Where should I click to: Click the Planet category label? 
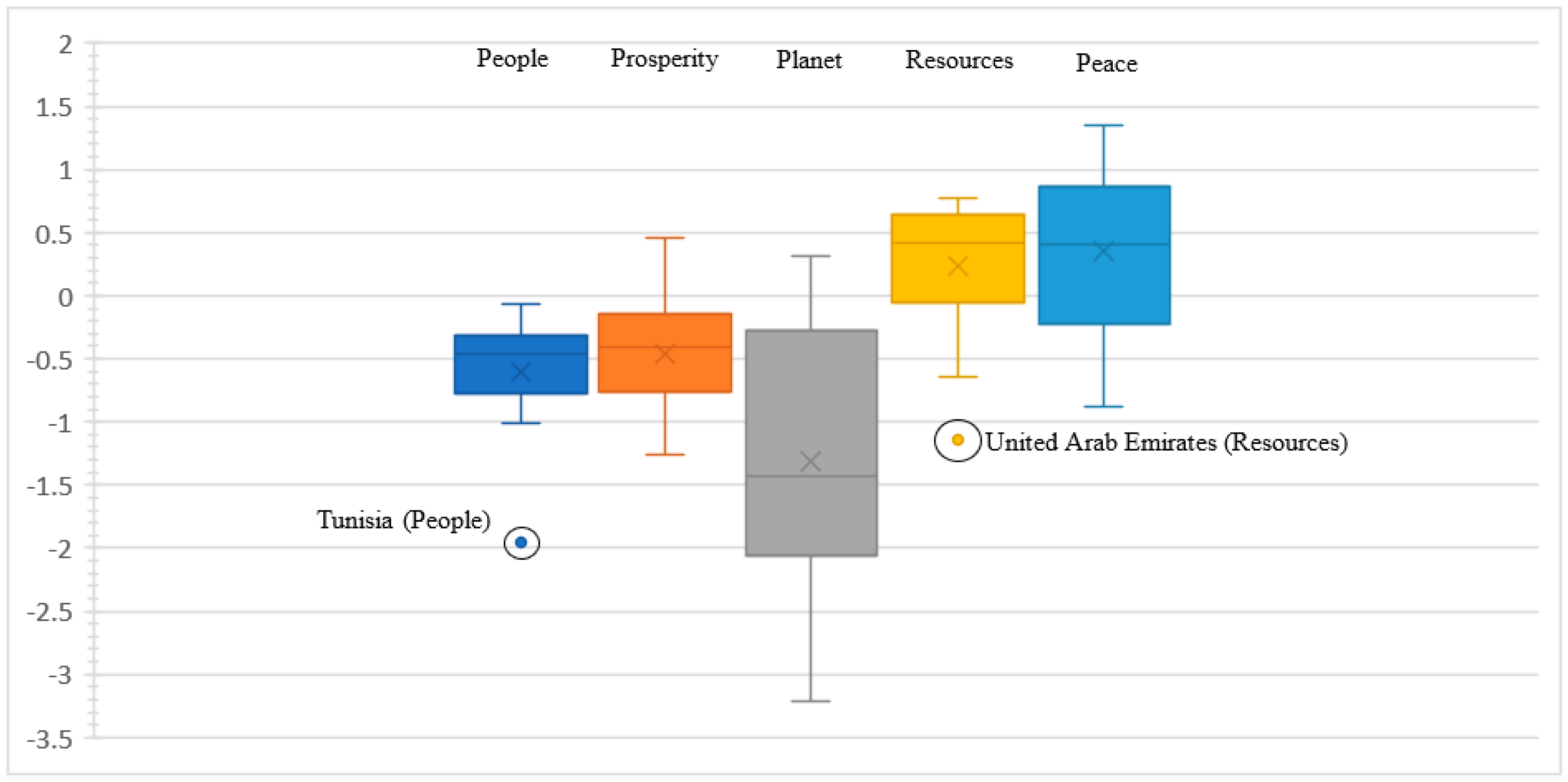tap(808, 60)
